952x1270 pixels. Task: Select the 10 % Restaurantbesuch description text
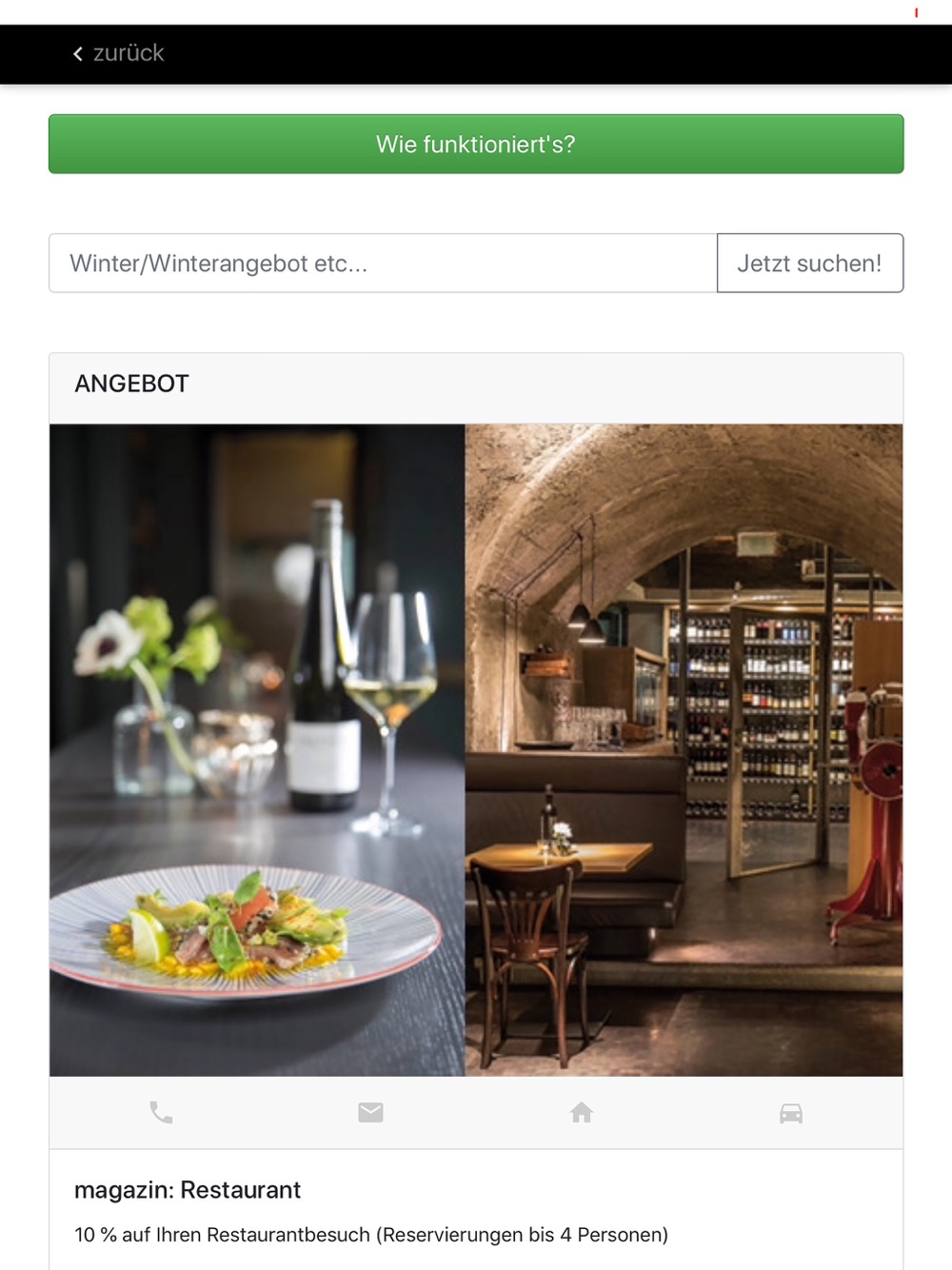(x=371, y=1235)
